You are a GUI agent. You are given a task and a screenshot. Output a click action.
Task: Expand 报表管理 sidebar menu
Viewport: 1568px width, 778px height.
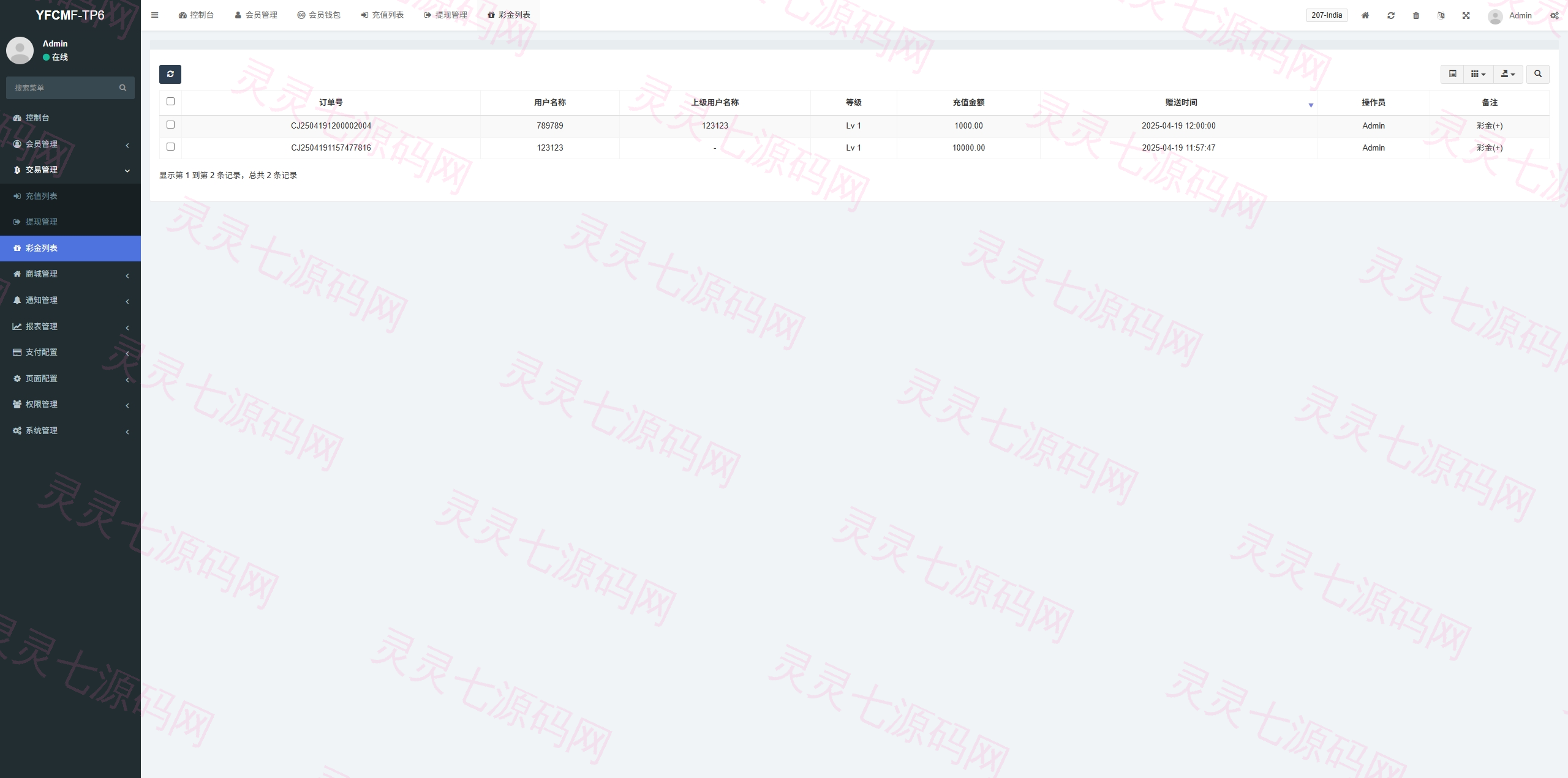click(70, 327)
